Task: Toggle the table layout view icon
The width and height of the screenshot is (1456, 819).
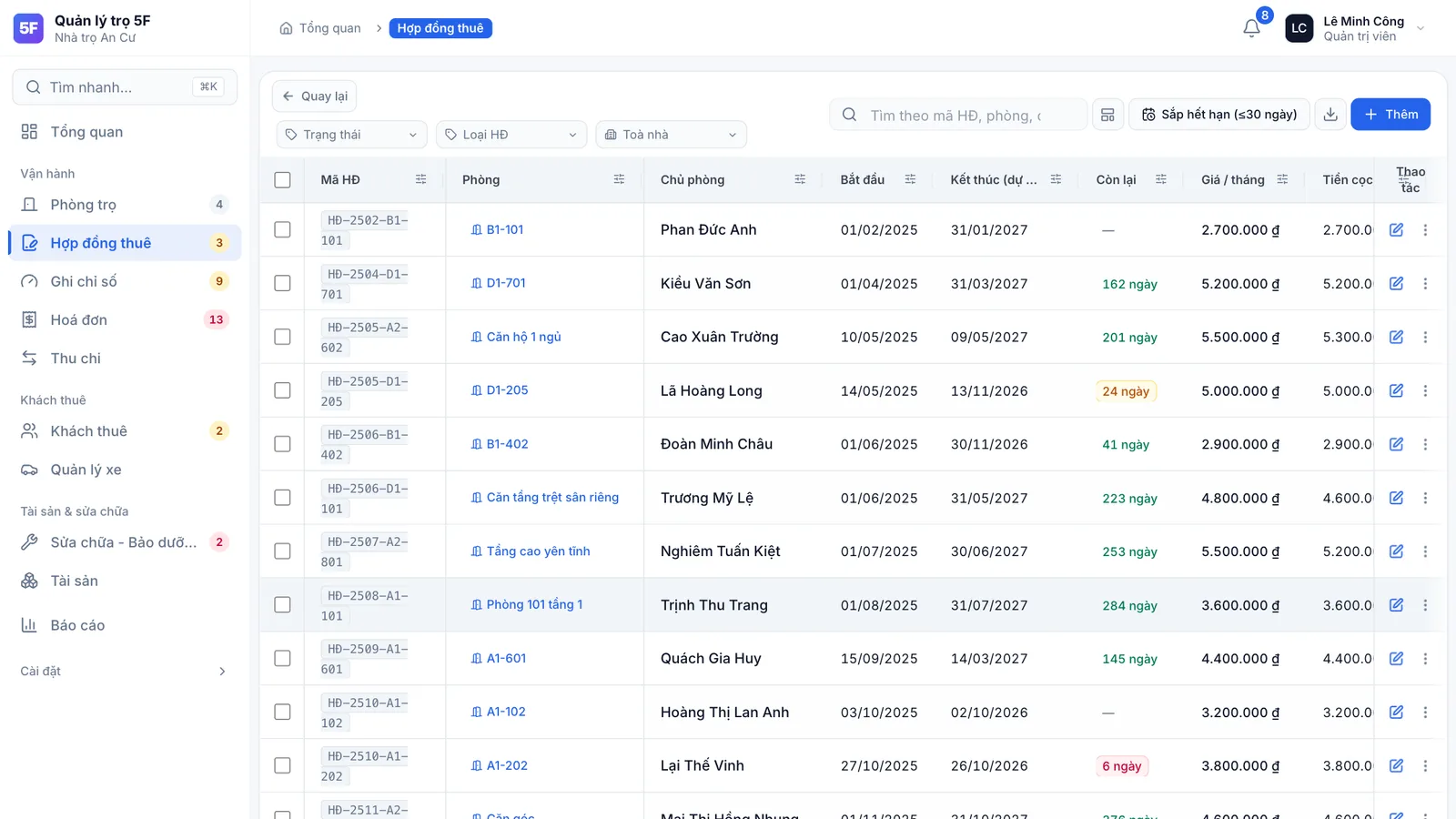Action: (x=1107, y=115)
